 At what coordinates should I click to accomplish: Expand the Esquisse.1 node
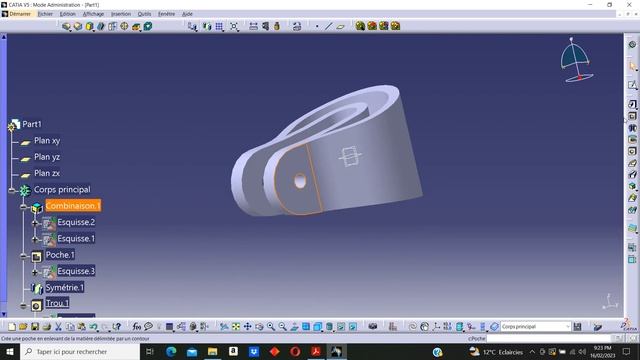pos(35,240)
